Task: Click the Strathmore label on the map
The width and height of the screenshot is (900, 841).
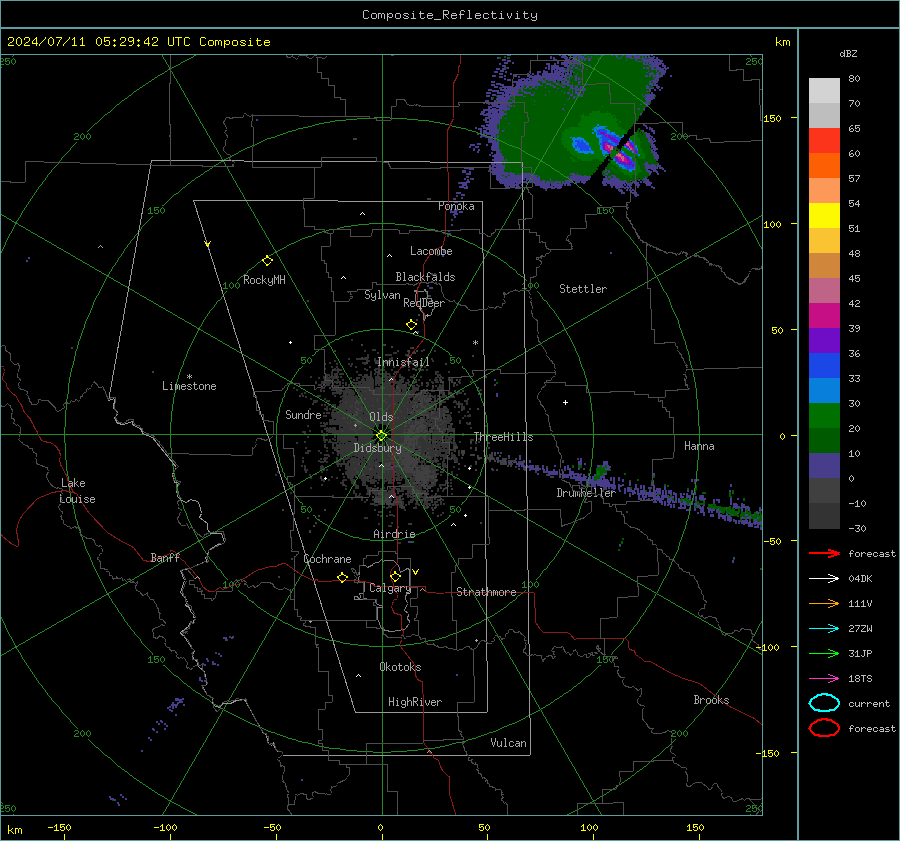Action: pos(486,592)
